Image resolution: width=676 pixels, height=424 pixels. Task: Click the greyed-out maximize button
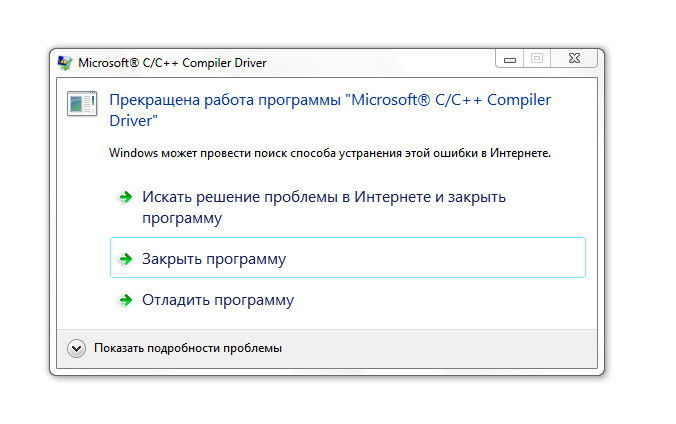point(537,59)
